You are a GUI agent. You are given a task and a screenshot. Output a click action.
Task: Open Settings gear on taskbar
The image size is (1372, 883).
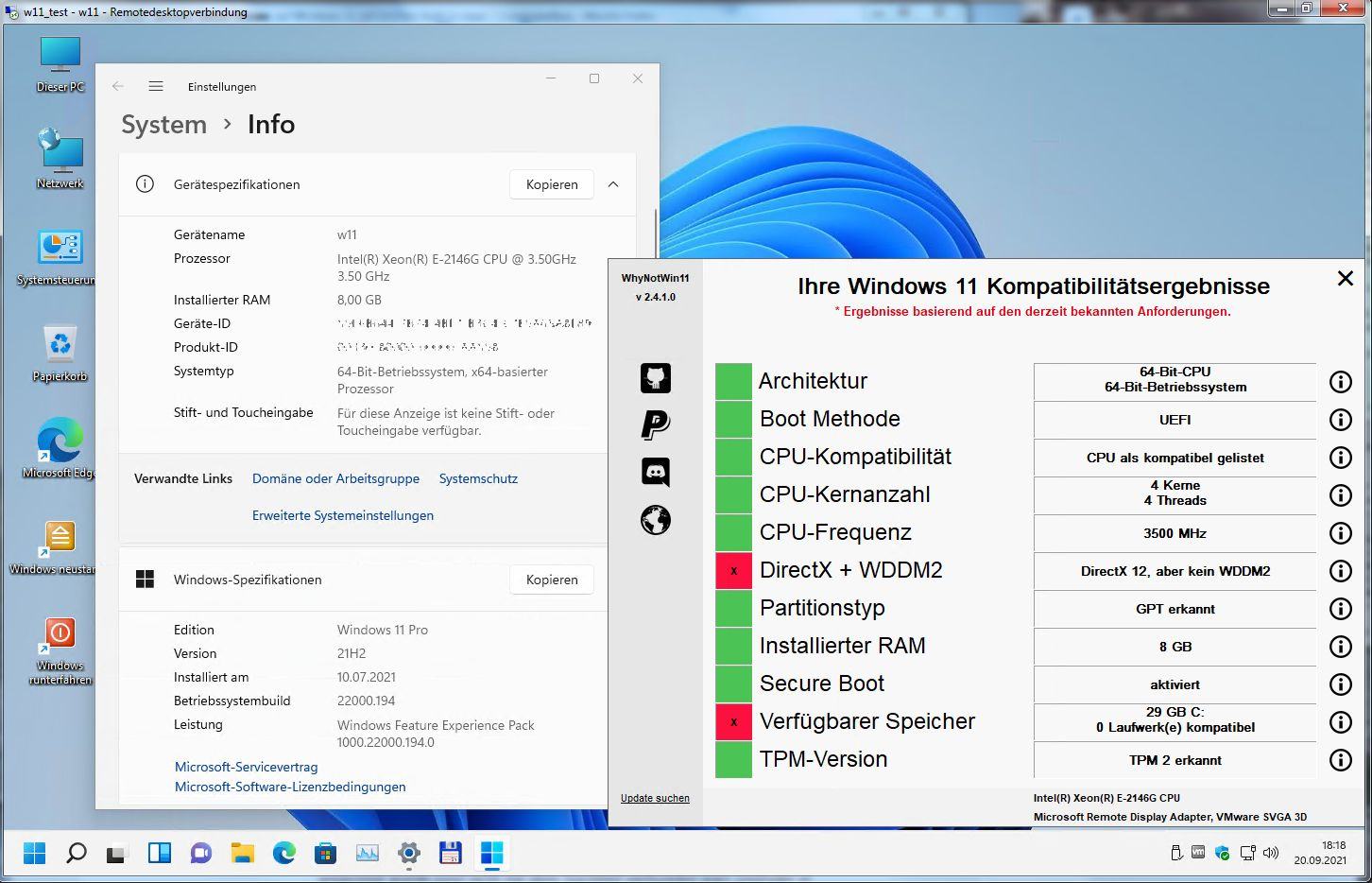point(409,854)
